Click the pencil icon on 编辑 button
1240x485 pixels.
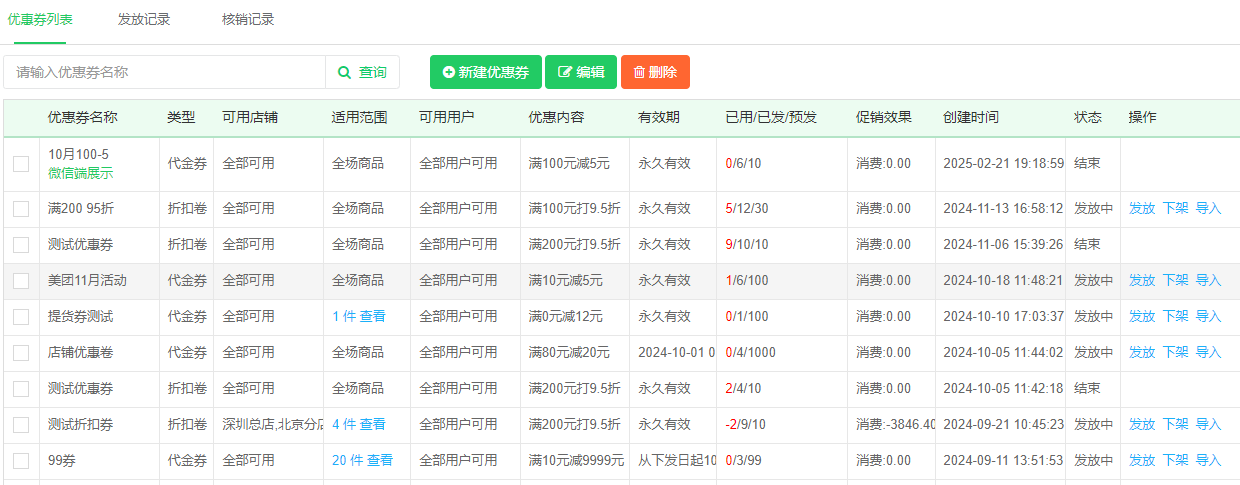click(564, 72)
